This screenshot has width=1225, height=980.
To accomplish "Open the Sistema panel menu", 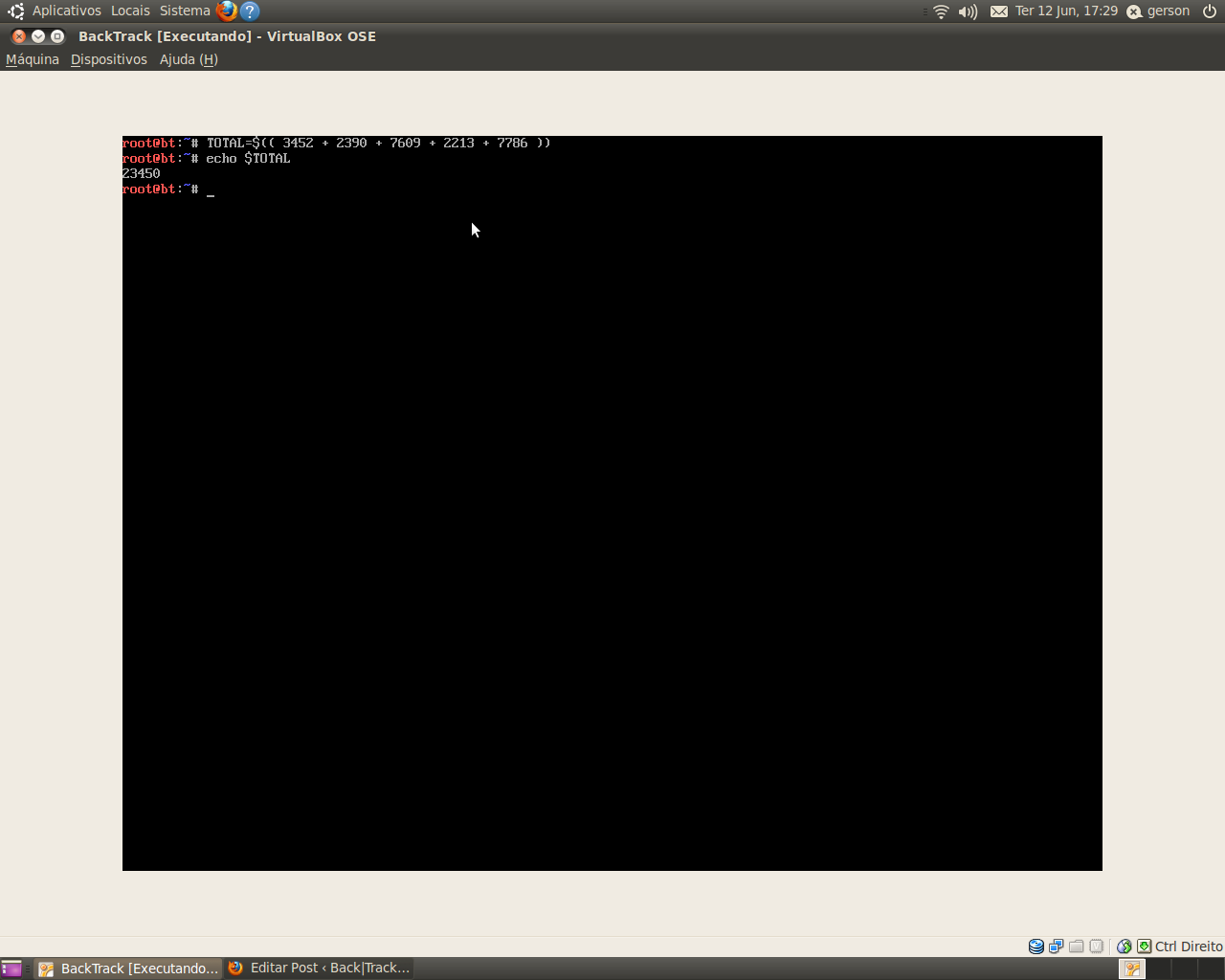I will [x=185, y=11].
